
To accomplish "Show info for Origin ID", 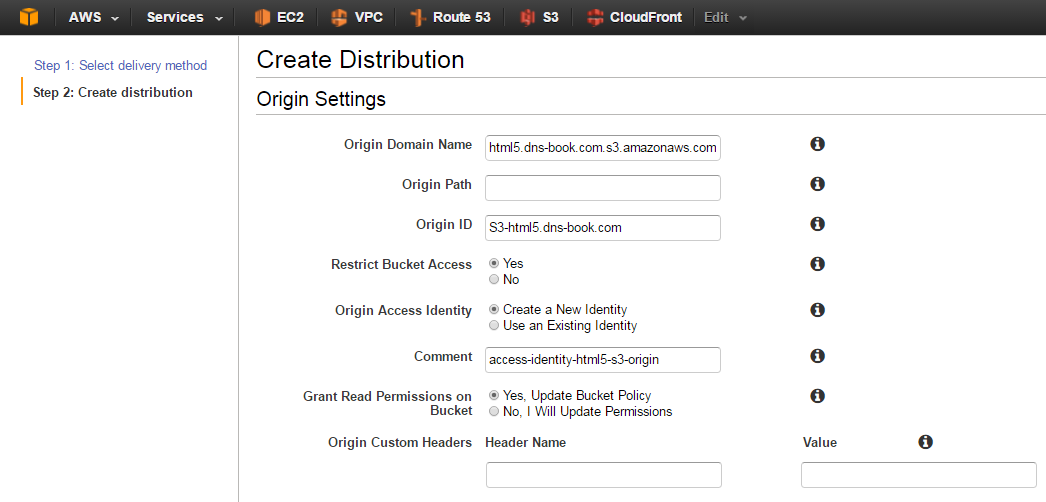I will [817, 224].
